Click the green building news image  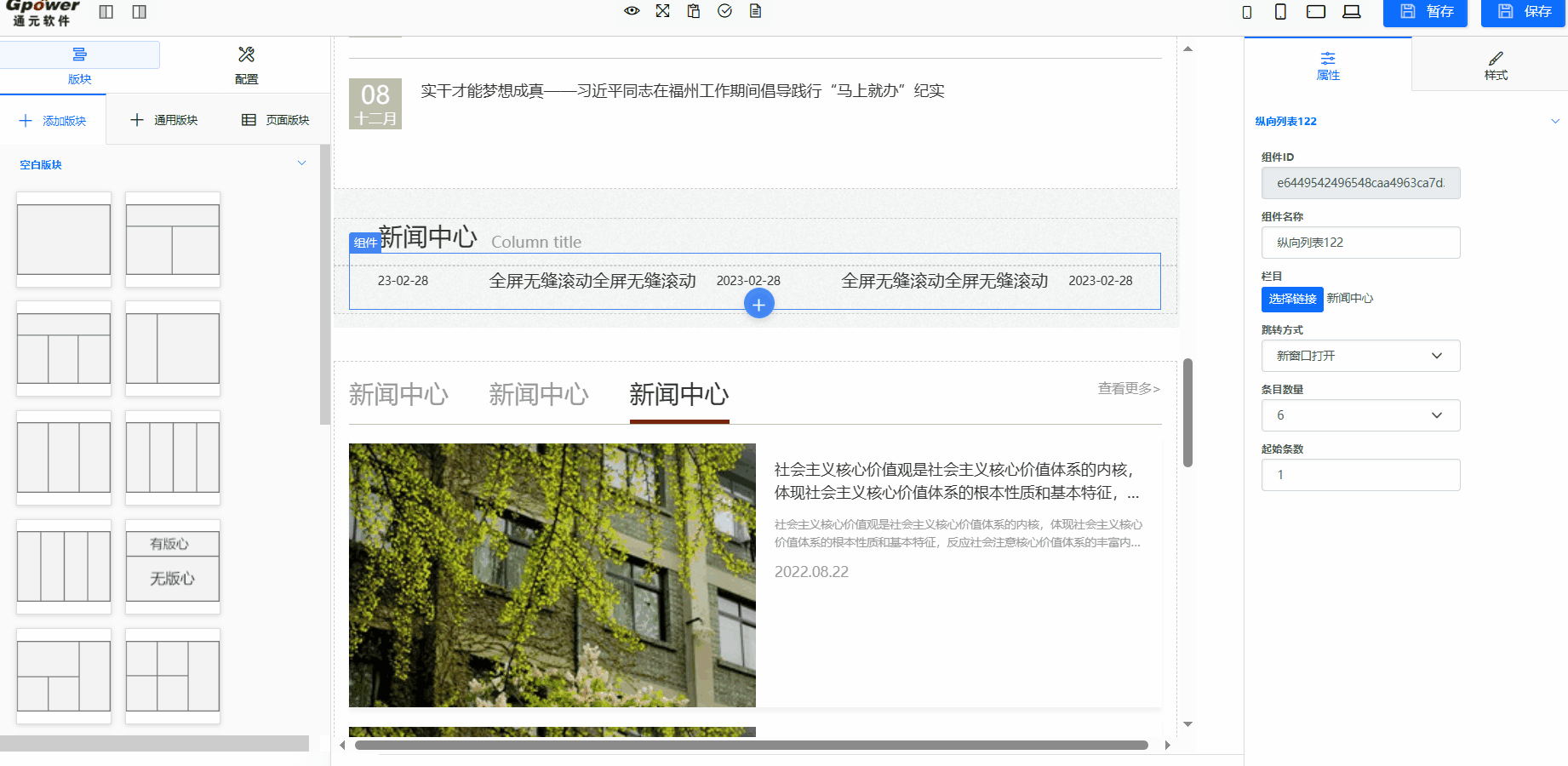click(x=552, y=575)
